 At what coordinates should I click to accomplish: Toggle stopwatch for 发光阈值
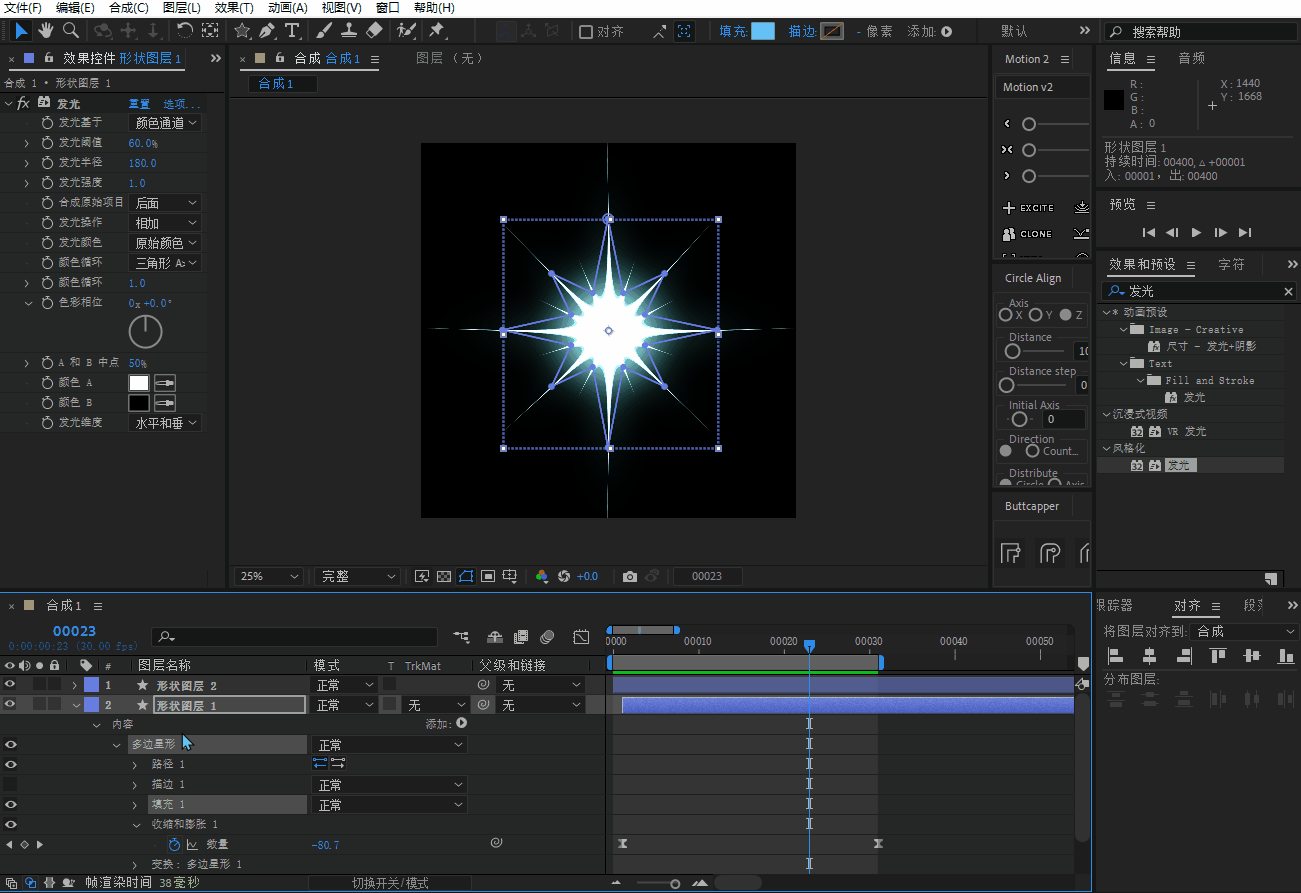click(x=47, y=143)
